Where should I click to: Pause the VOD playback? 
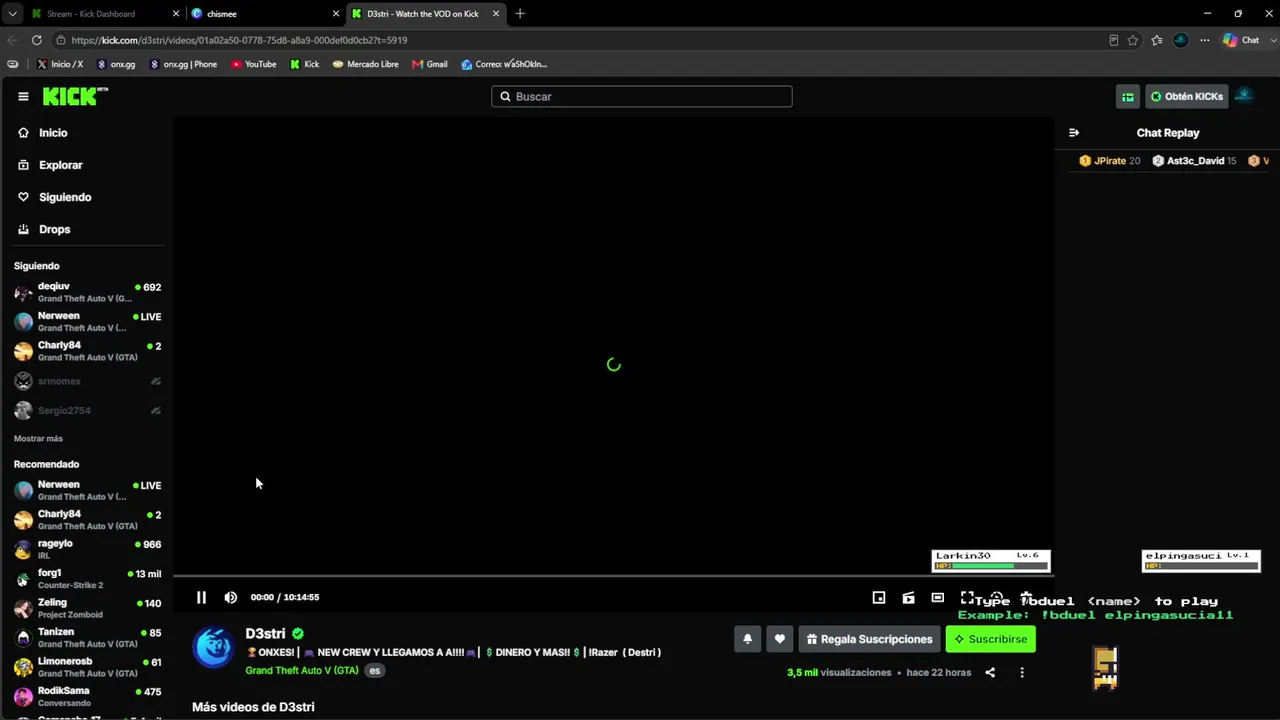coord(201,597)
